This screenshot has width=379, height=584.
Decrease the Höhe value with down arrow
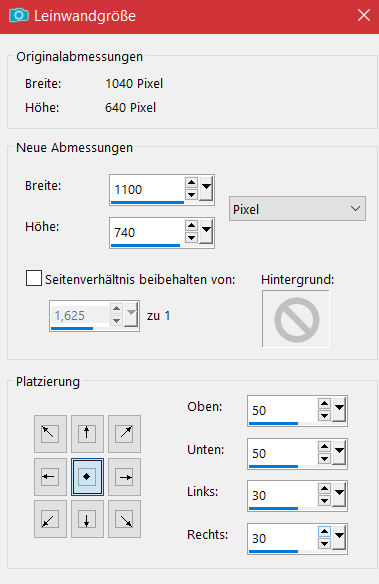point(191,238)
